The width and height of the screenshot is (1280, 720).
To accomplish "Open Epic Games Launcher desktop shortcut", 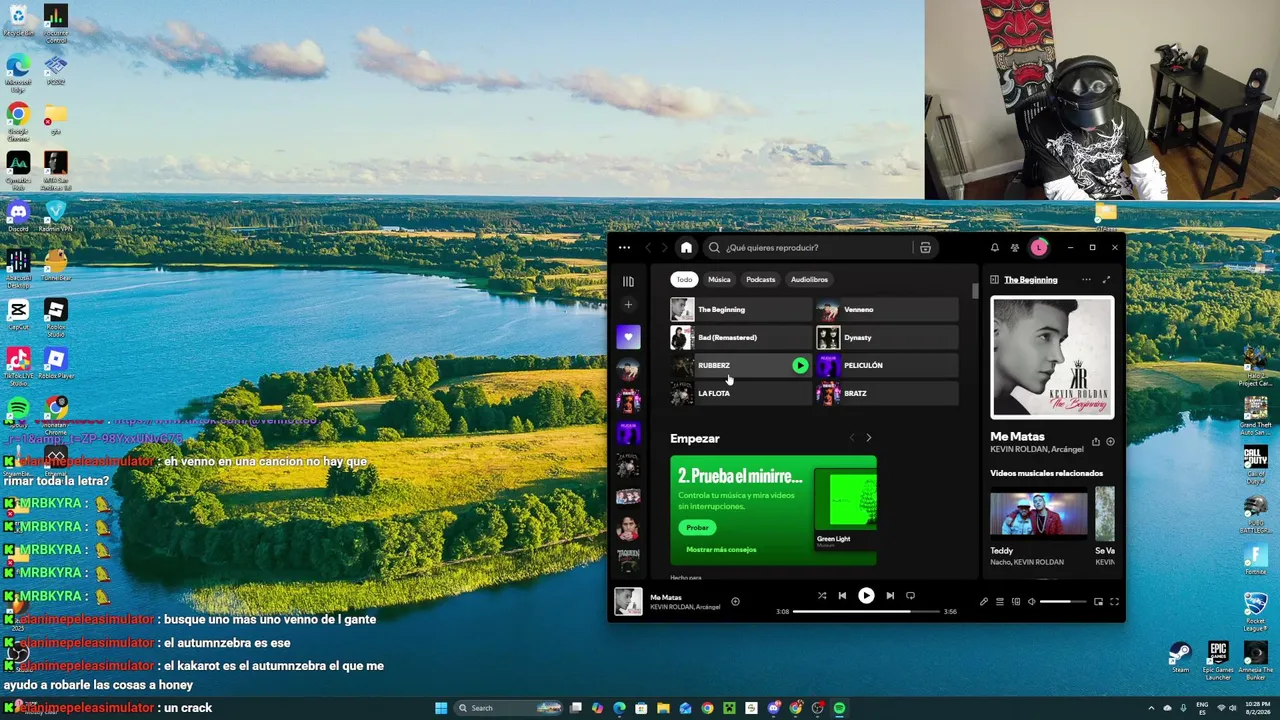I will (1218, 660).
